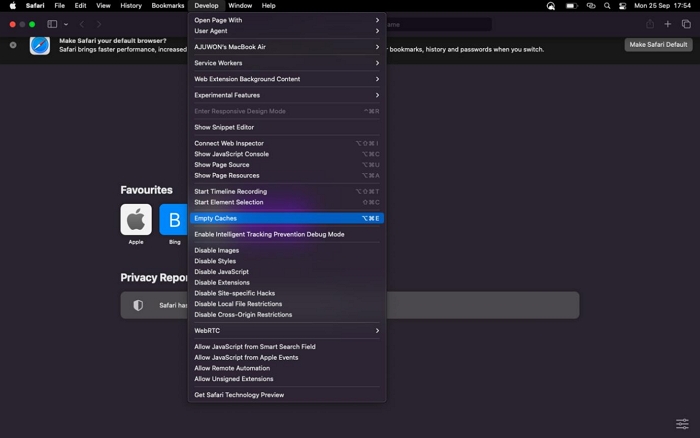The height and width of the screenshot is (438, 700).
Task: Expand Experimental Features submenu
Action: coord(287,95)
